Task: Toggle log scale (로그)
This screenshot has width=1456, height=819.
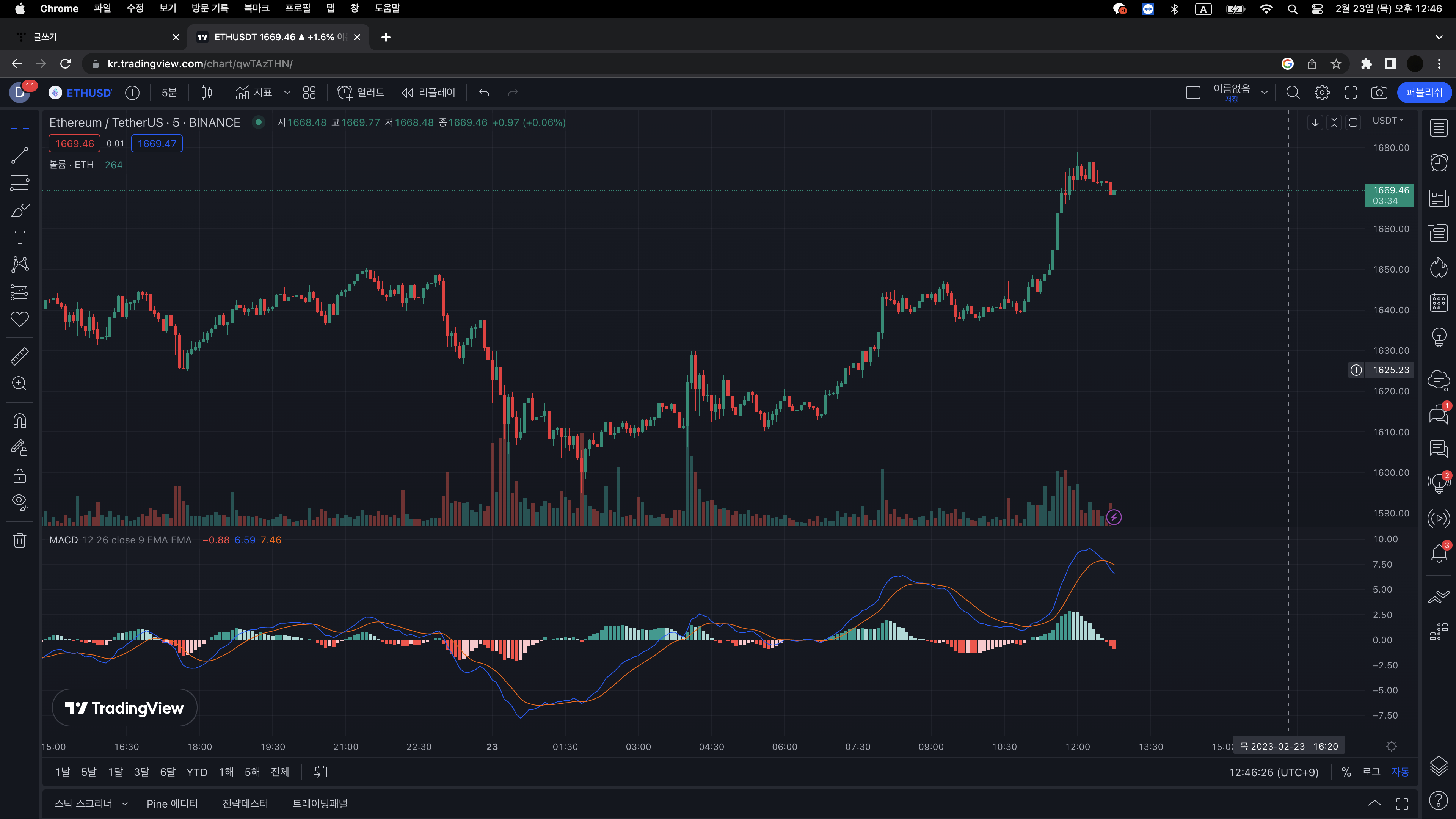Action: pos(1371,772)
